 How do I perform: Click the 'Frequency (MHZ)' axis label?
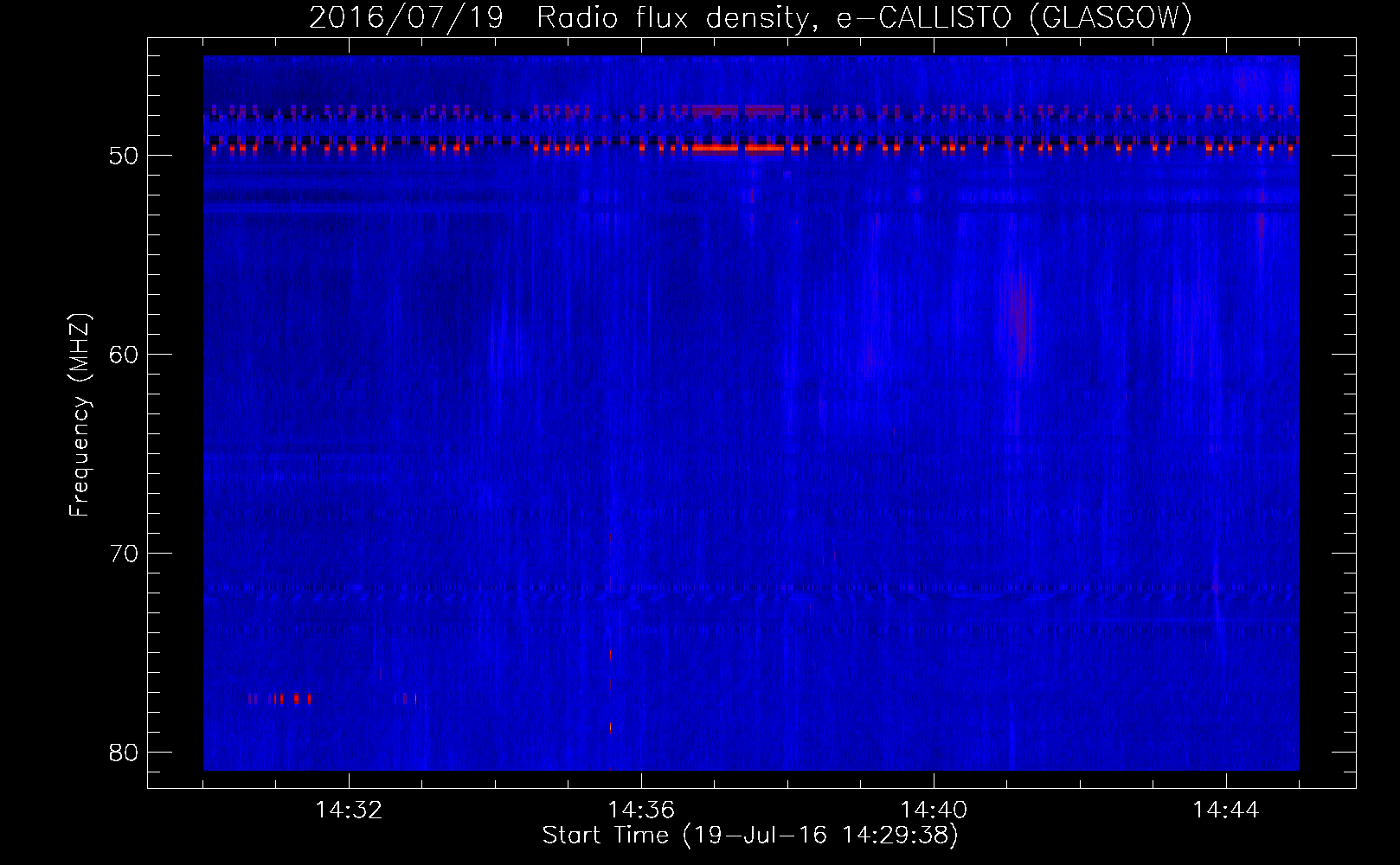[80, 414]
